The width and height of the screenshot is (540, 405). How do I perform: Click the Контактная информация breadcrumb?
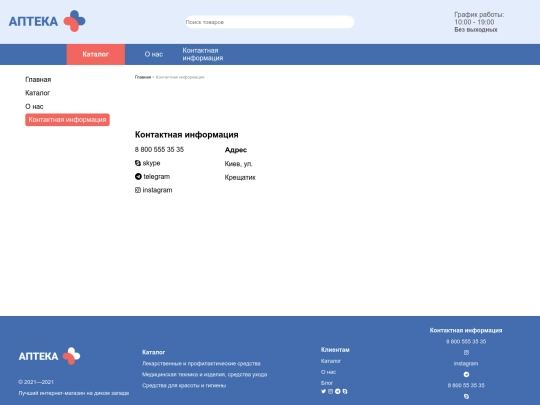click(180, 77)
